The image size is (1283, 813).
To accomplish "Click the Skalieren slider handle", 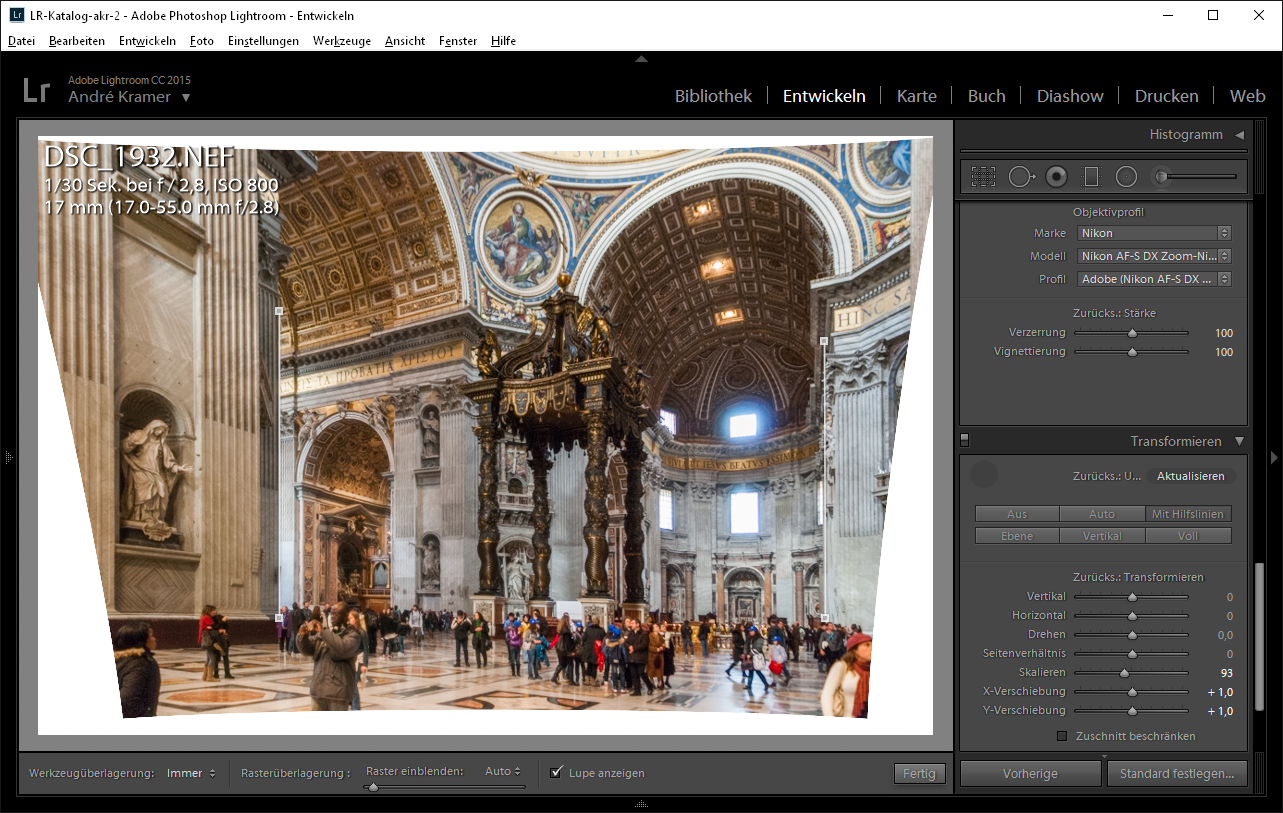I will [1124, 673].
